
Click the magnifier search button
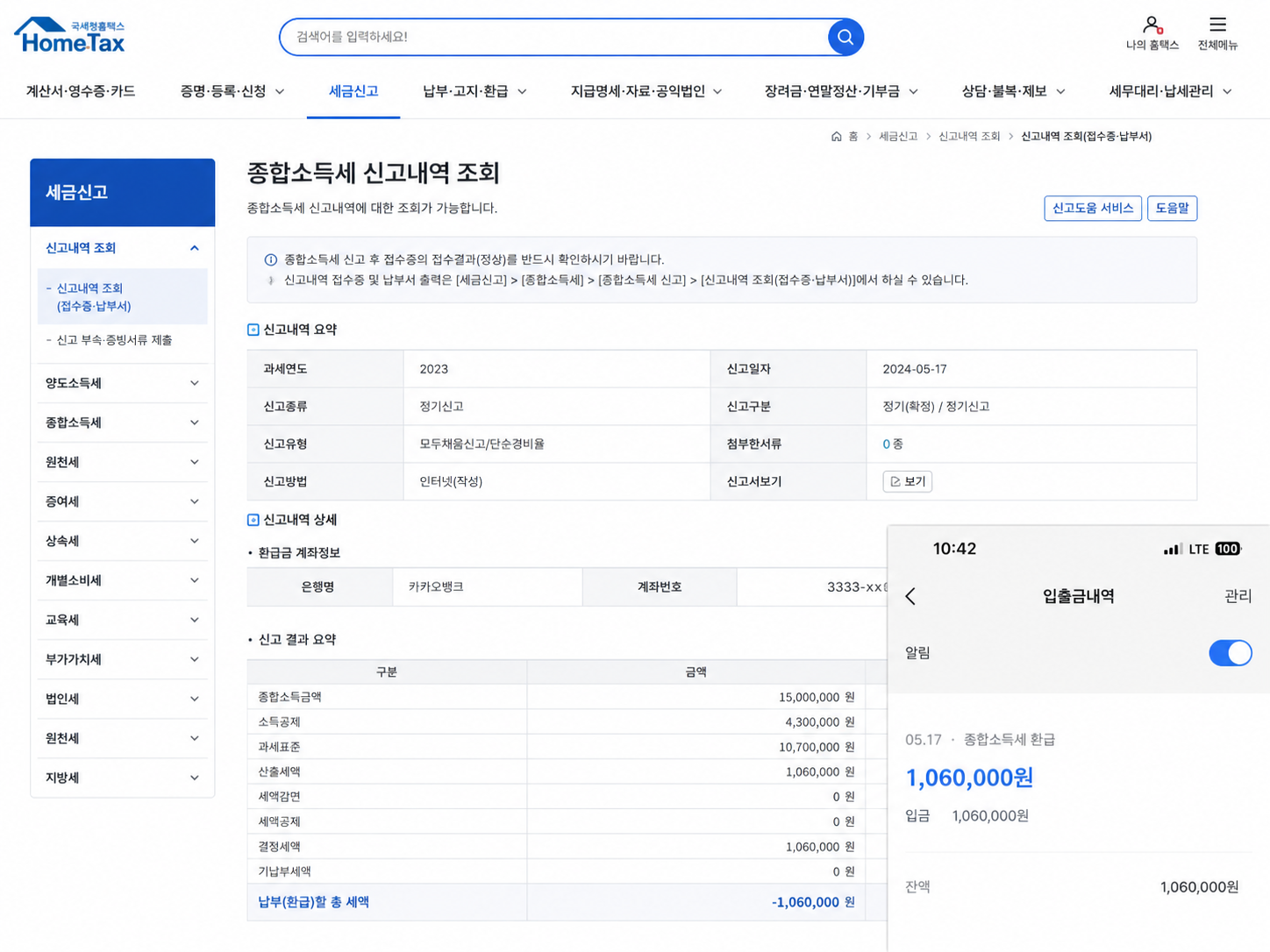845,37
